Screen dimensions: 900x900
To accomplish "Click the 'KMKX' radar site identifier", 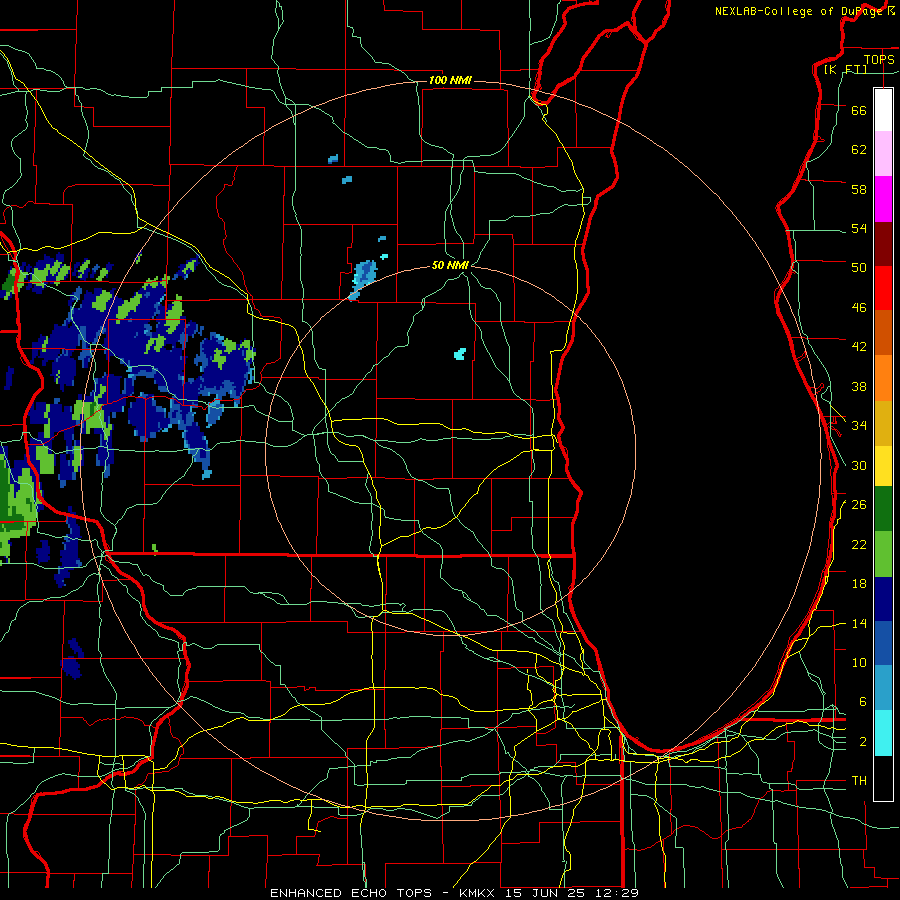I will click(479, 893).
